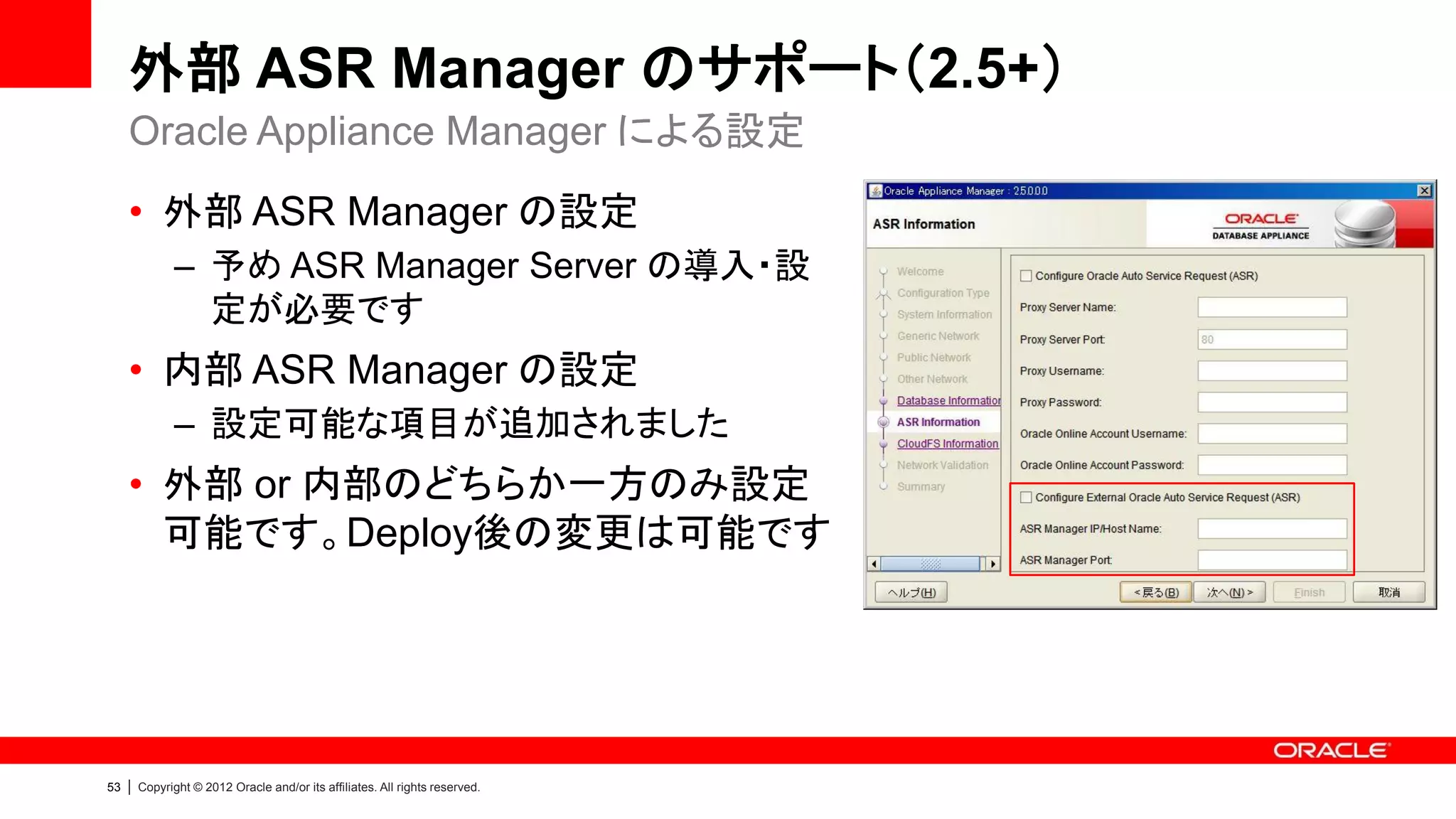Open the CloudFS Information step link
The height and width of the screenshot is (819, 1456).
coord(948,443)
